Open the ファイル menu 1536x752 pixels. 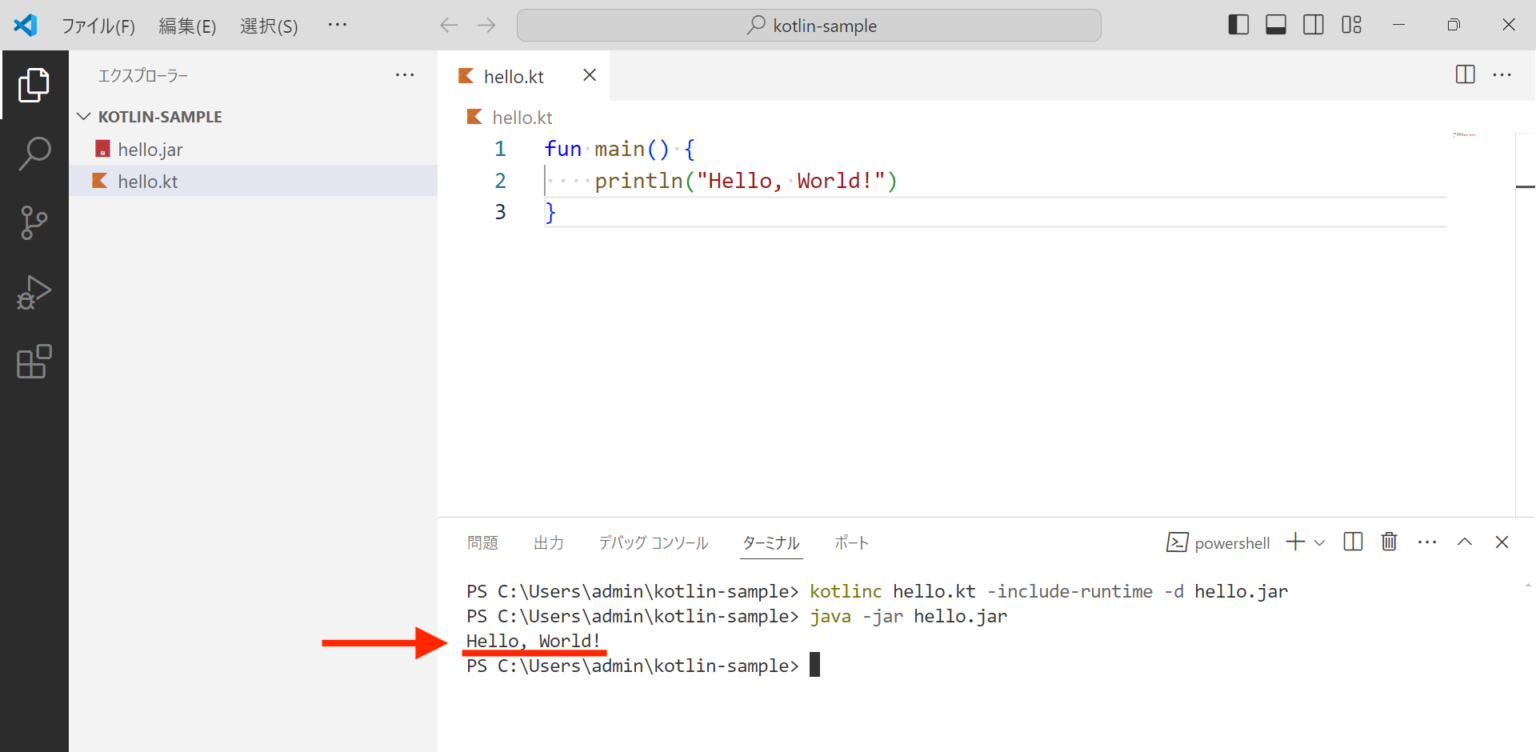(99, 26)
